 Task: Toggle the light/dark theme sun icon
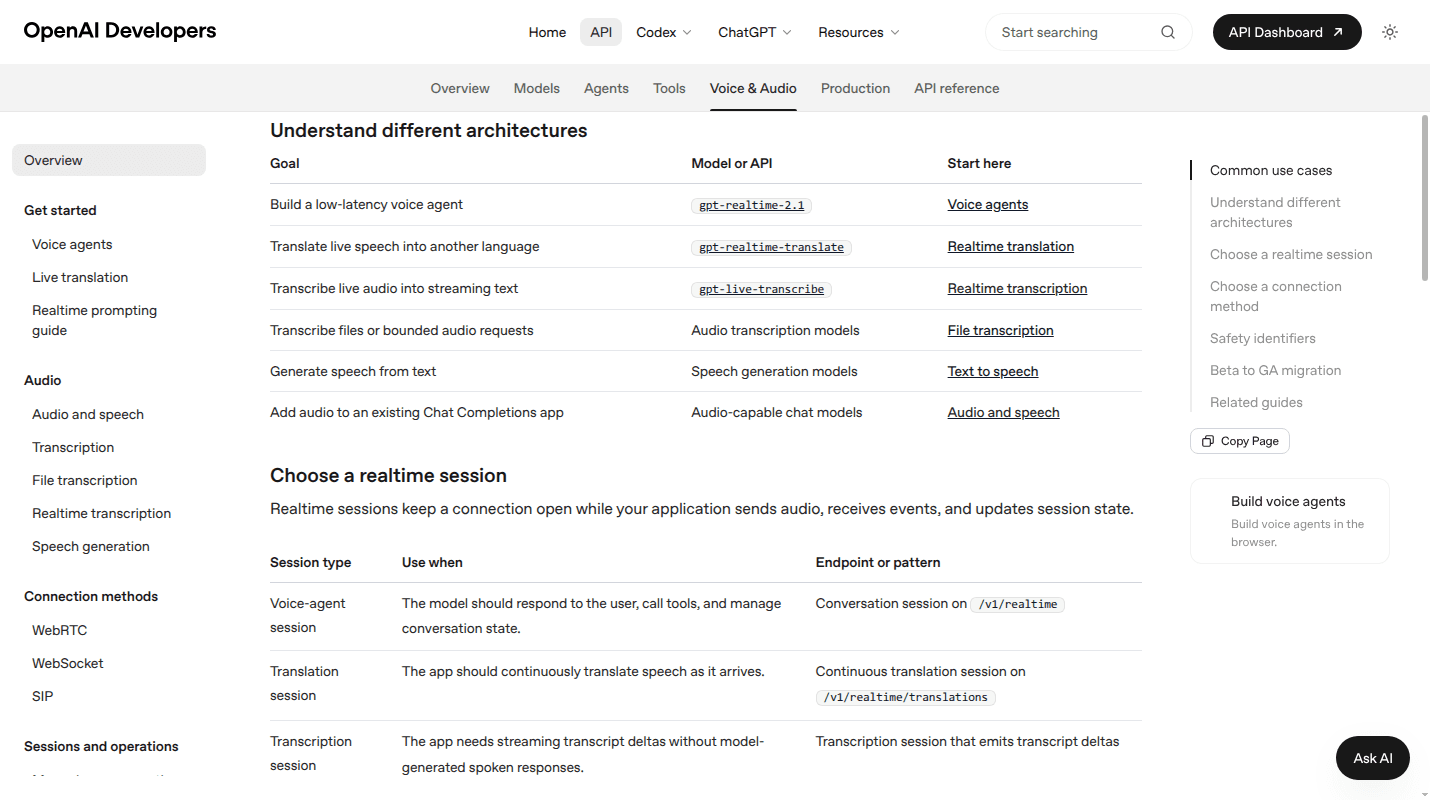click(1390, 32)
